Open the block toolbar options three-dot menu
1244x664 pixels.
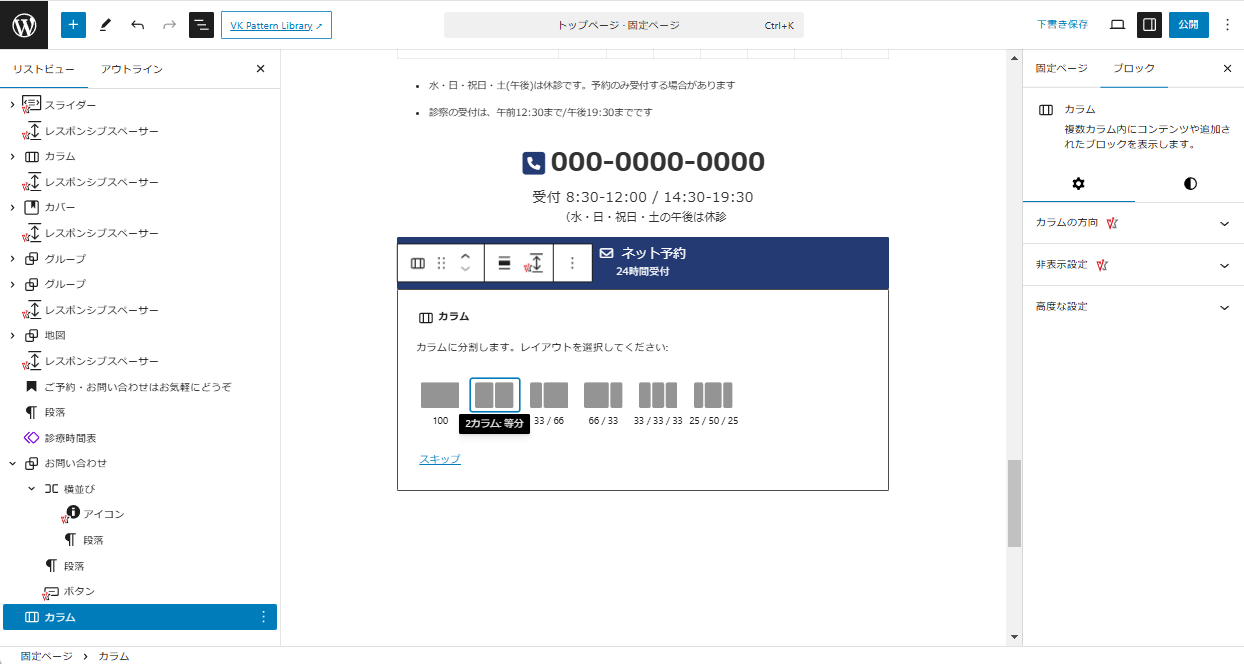click(x=572, y=263)
